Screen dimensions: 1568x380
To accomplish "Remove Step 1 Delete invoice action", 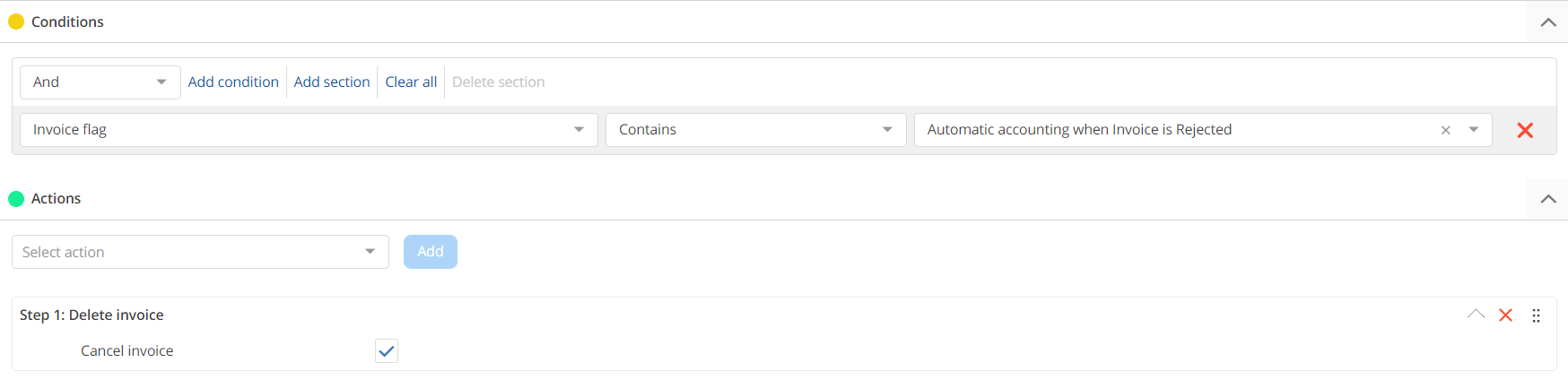I will click(1505, 315).
